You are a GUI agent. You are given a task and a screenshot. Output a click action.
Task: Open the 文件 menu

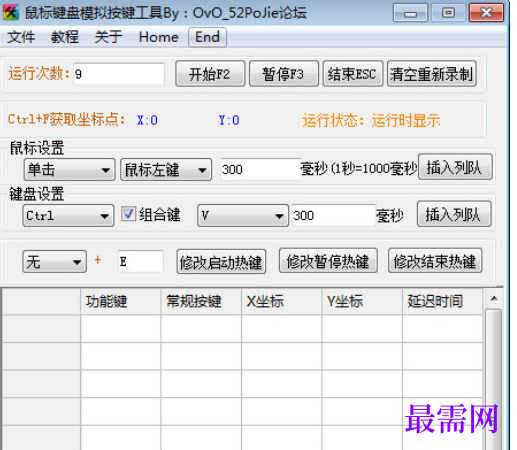pos(21,37)
